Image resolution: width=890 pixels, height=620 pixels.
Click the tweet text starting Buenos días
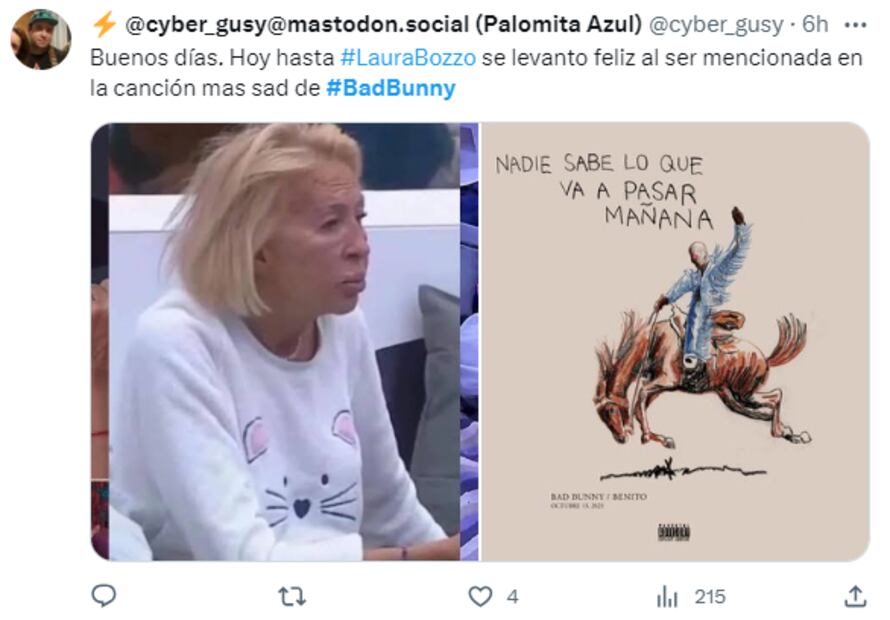476,73
